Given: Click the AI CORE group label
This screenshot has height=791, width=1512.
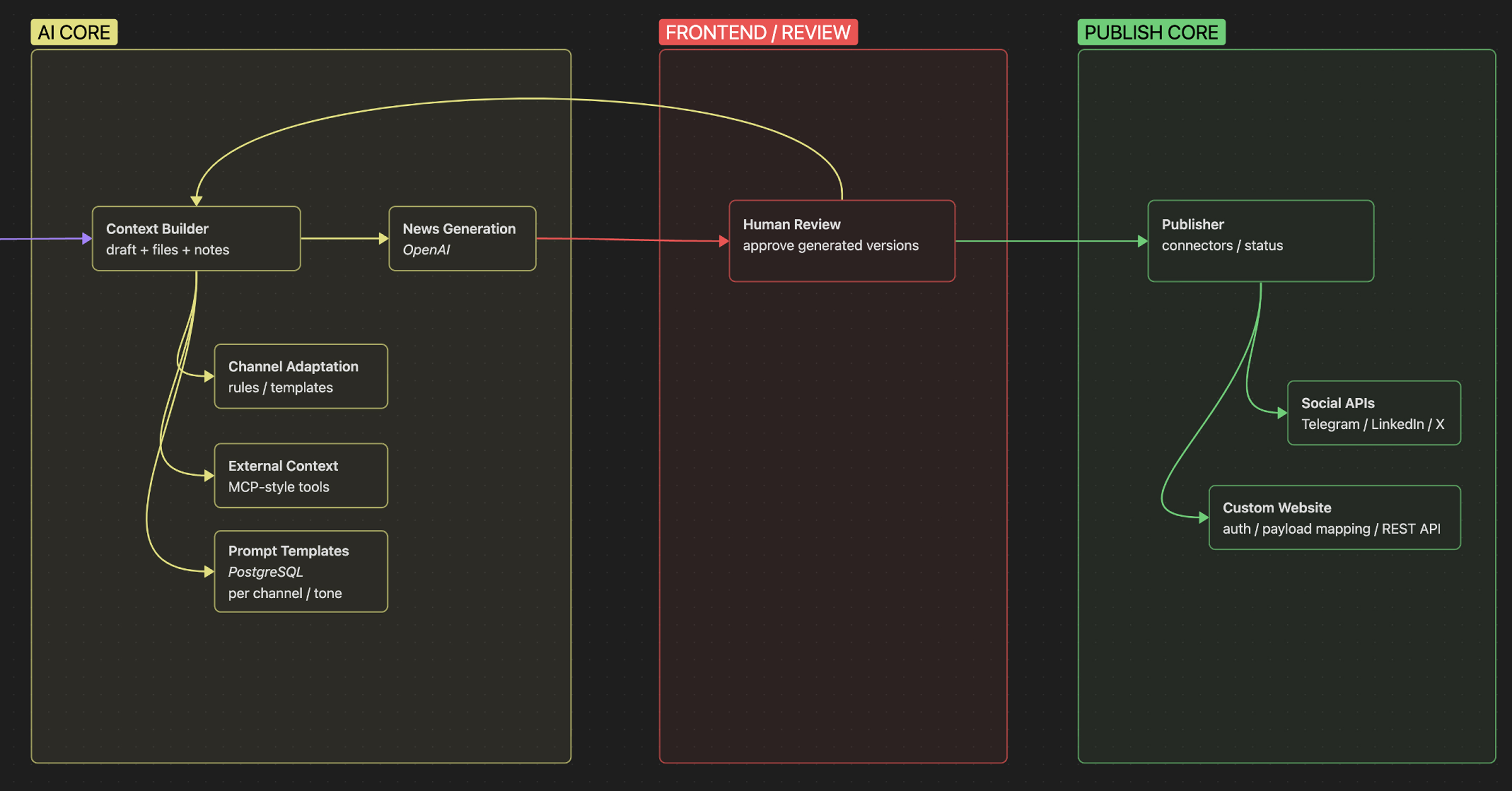Looking at the screenshot, I should coord(74,32).
